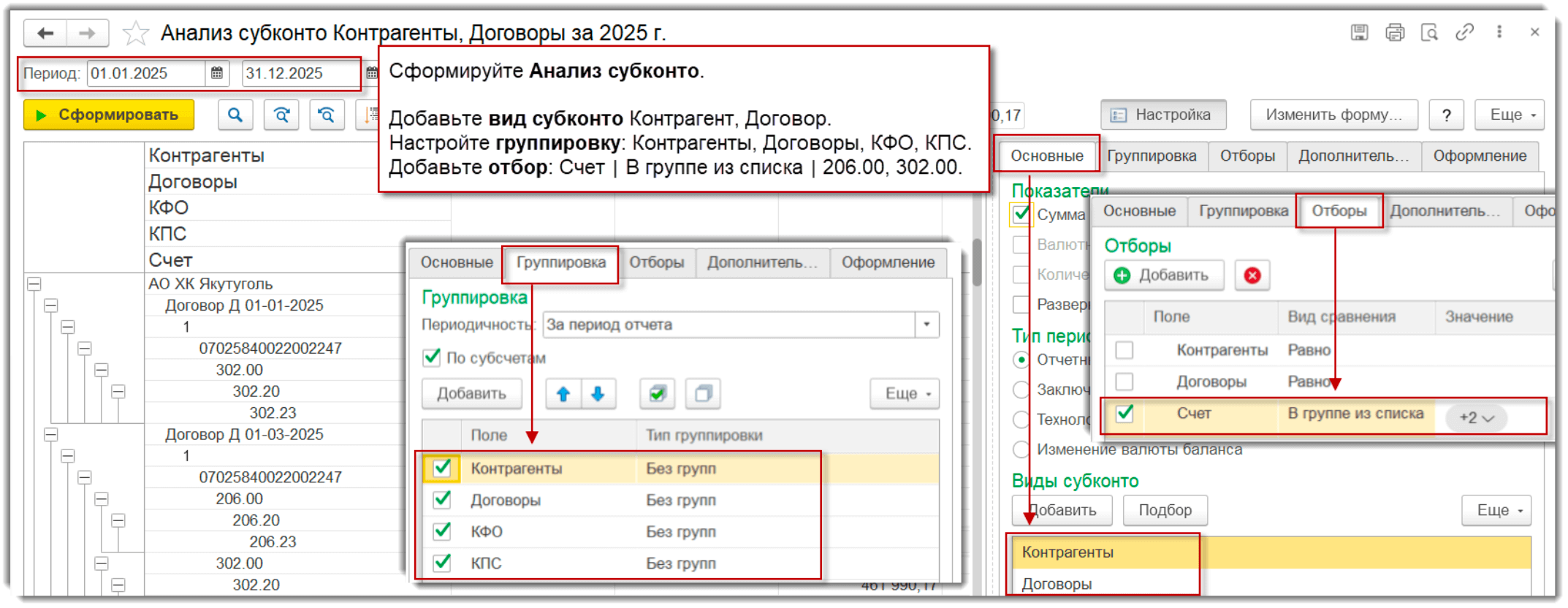Click the printer icon
This screenshot has width=1568, height=608.
click(1395, 32)
